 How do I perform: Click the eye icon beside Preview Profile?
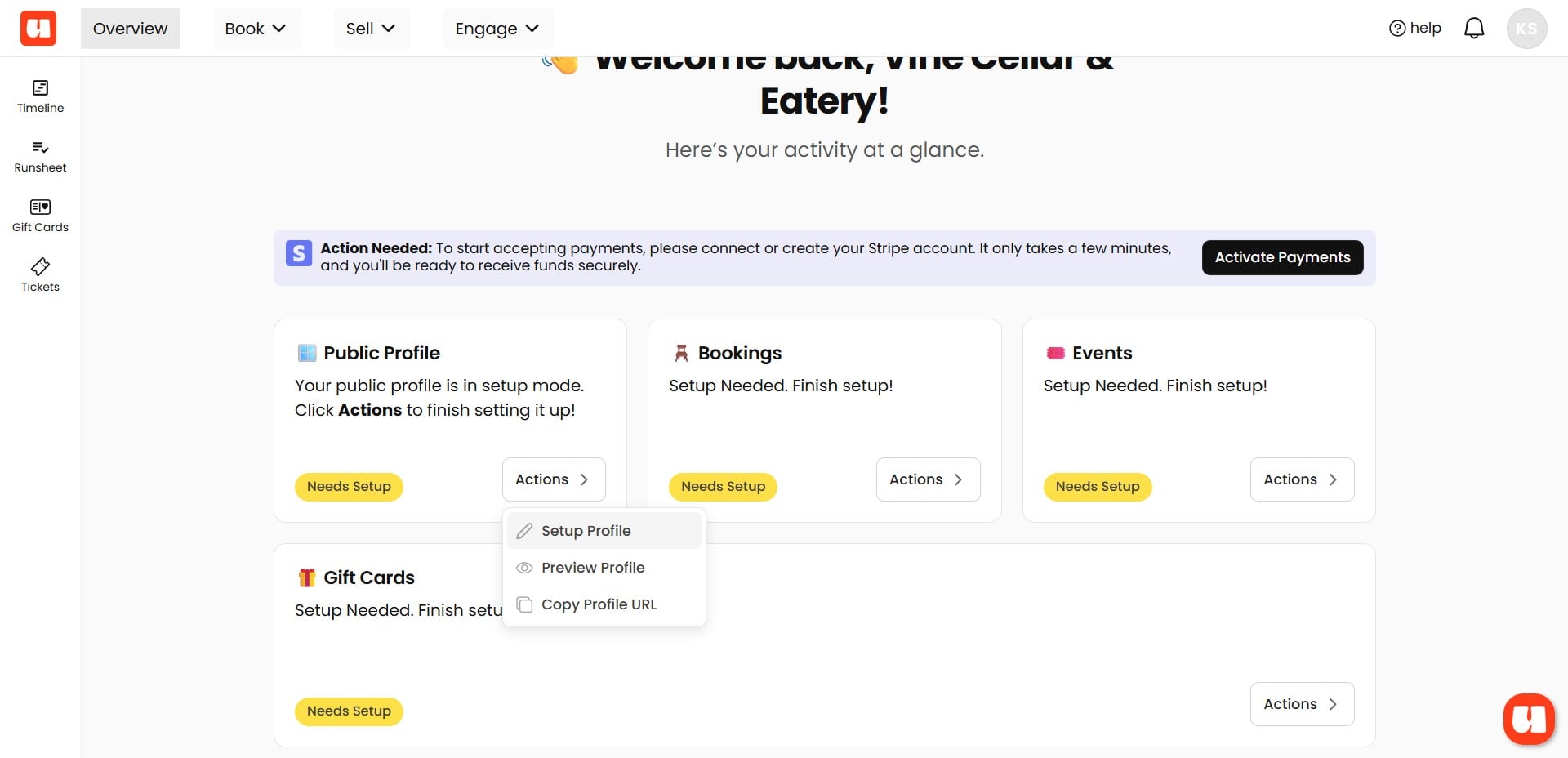pyautogui.click(x=524, y=568)
